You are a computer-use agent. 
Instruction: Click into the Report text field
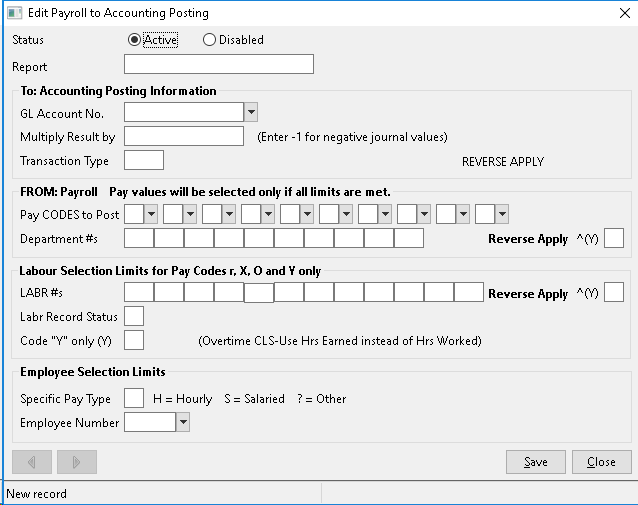pos(219,64)
